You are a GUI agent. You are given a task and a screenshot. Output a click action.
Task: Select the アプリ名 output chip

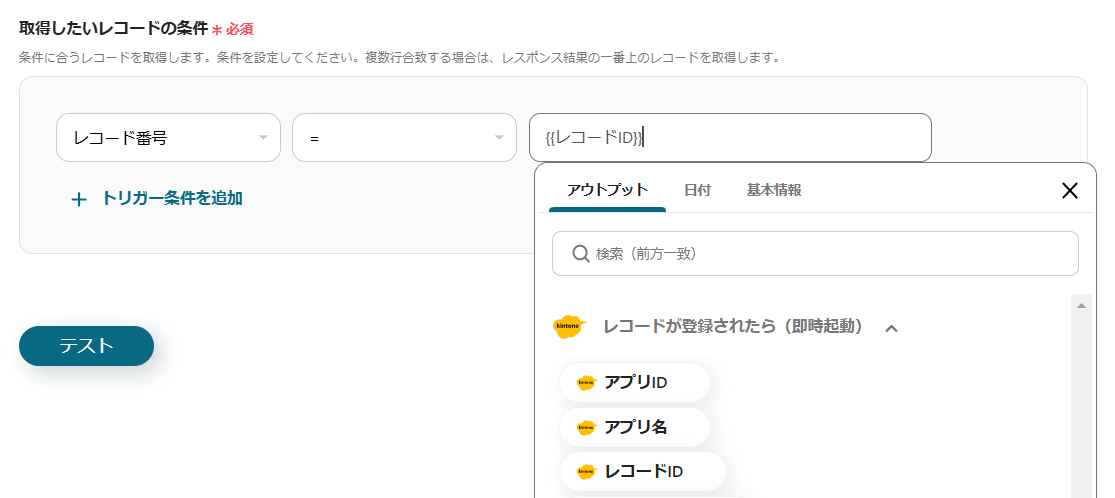coord(636,427)
